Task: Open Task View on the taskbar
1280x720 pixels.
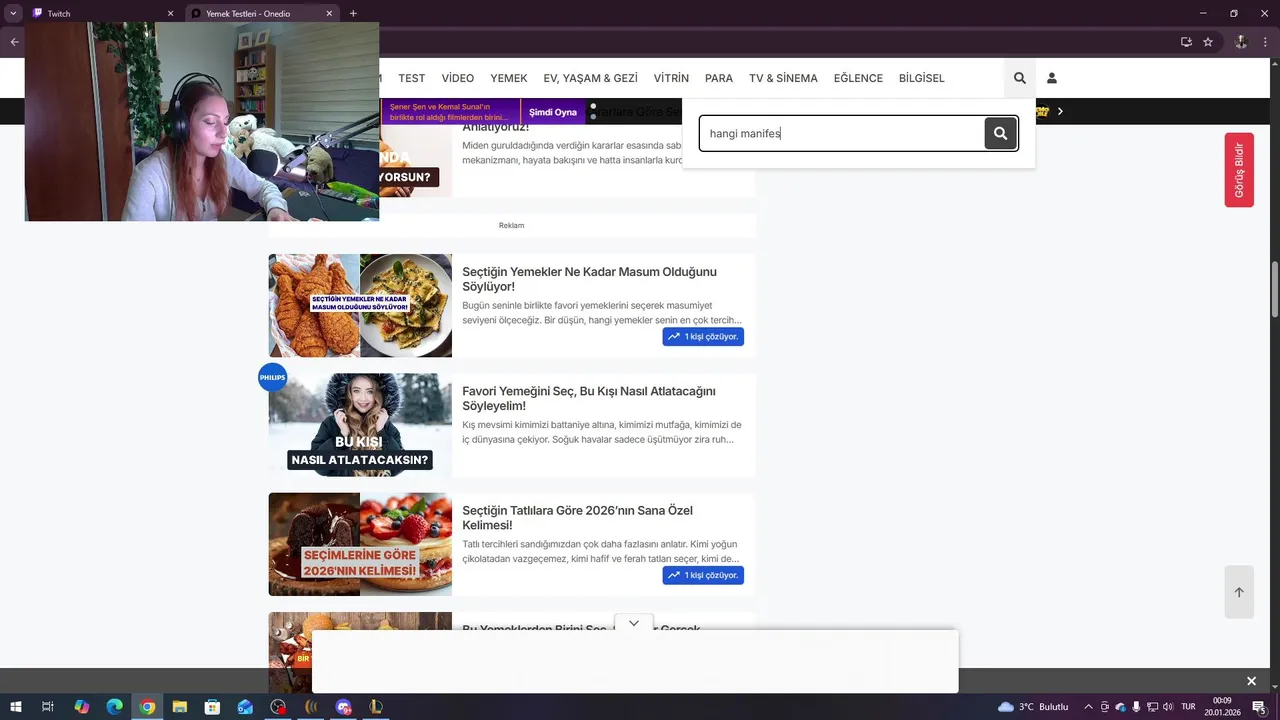Action: click(47, 707)
